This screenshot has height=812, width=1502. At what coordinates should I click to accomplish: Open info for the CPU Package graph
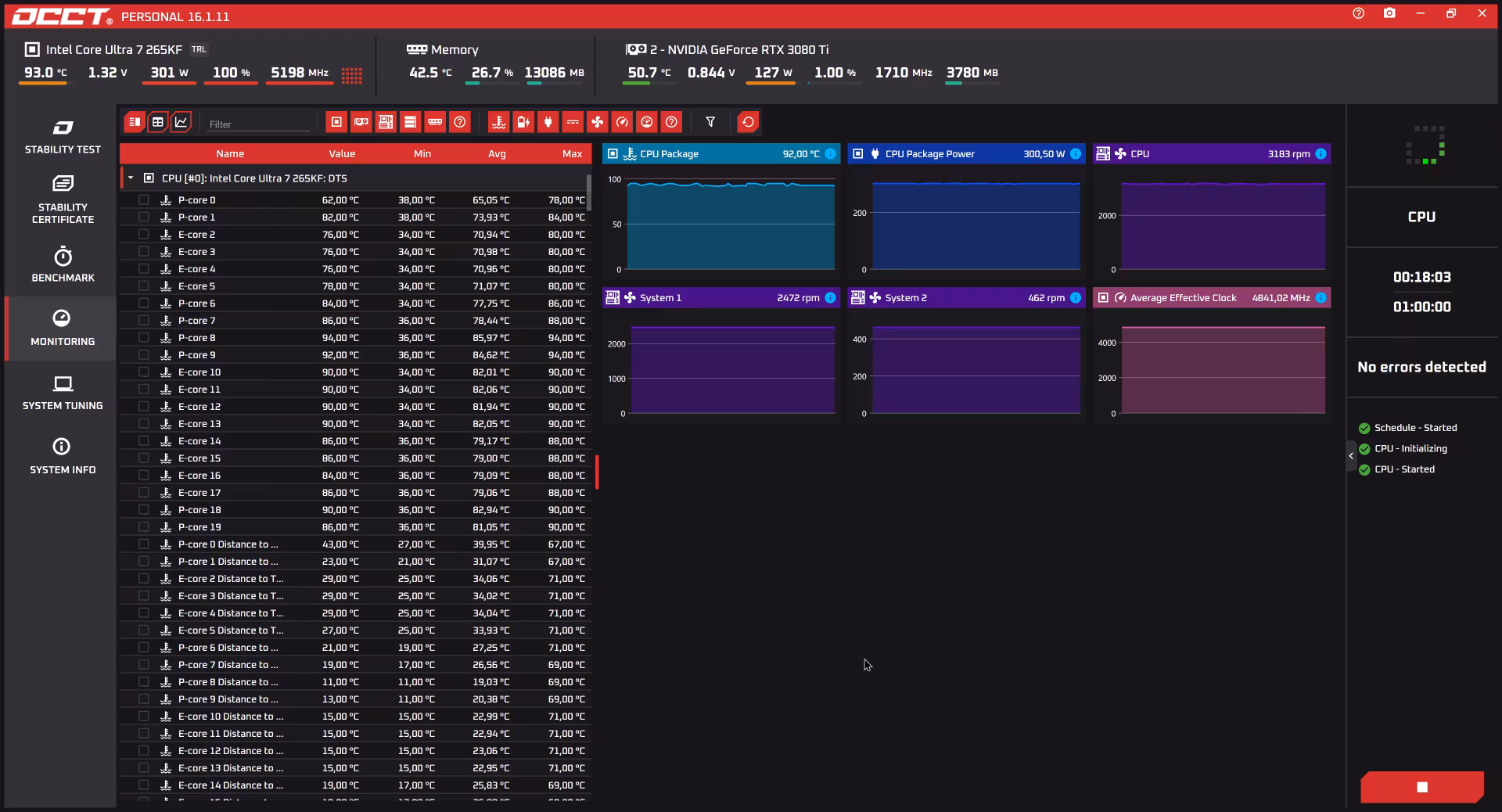point(830,154)
